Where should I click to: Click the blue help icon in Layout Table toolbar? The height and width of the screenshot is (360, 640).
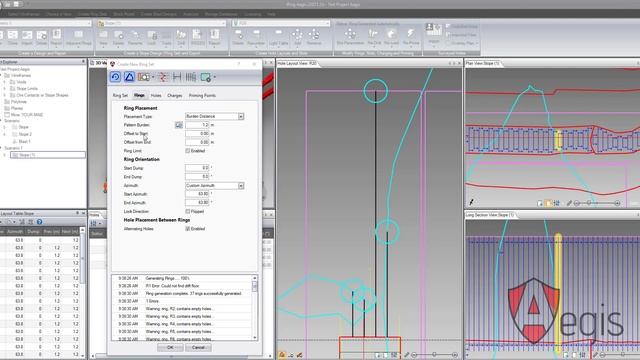click(x=40, y=222)
